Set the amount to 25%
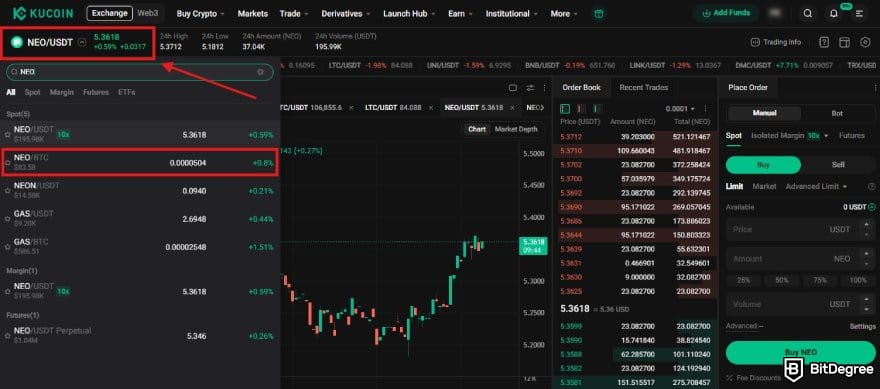 pyautogui.click(x=744, y=280)
